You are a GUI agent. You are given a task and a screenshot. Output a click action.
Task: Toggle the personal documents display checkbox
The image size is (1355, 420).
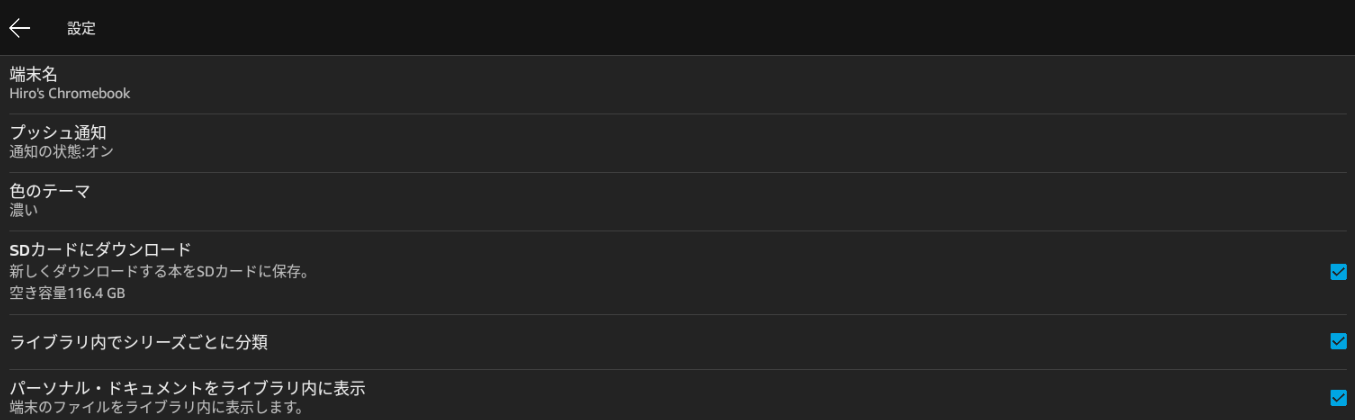pos(1338,397)
